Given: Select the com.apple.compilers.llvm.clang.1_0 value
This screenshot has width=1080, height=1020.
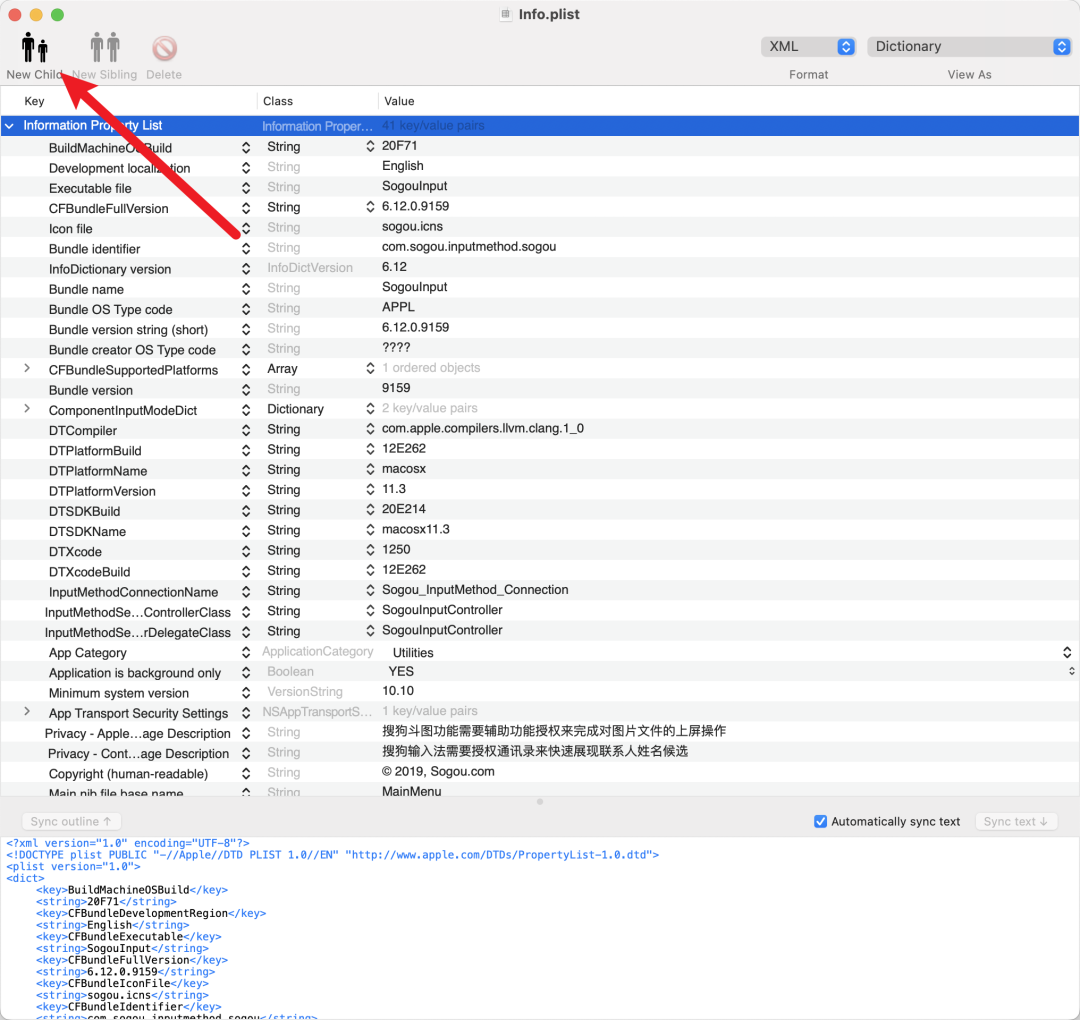Looking at the screenshot, I should coord(483,428).
